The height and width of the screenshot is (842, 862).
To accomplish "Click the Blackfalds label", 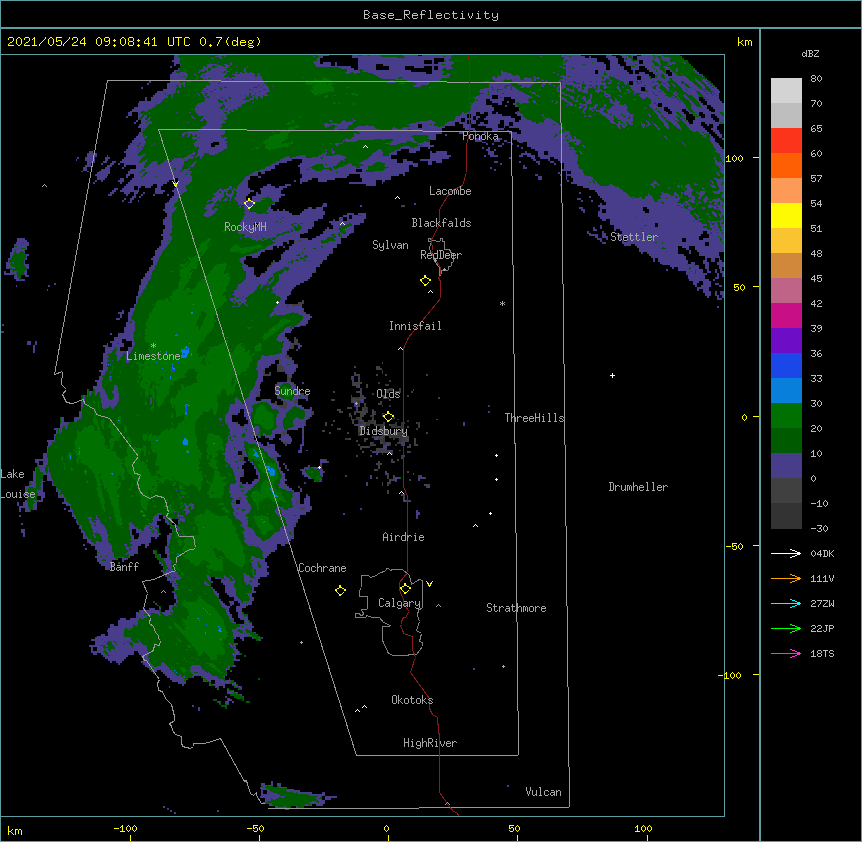I will (441, 223).
